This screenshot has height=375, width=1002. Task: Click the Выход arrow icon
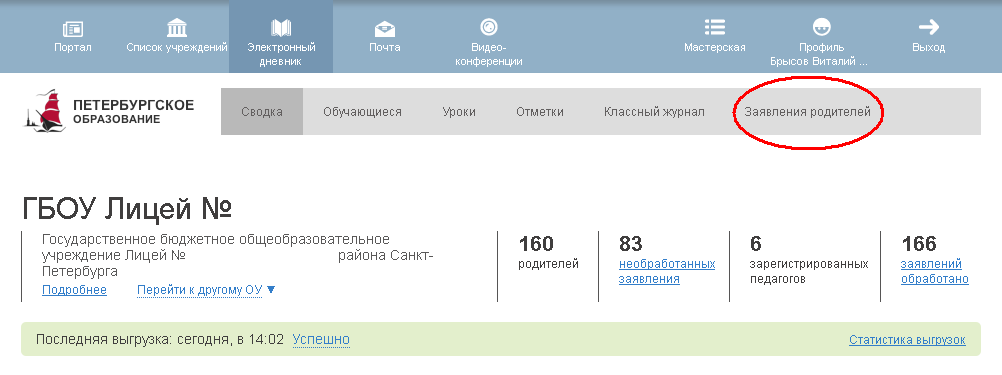coord(929,27)
